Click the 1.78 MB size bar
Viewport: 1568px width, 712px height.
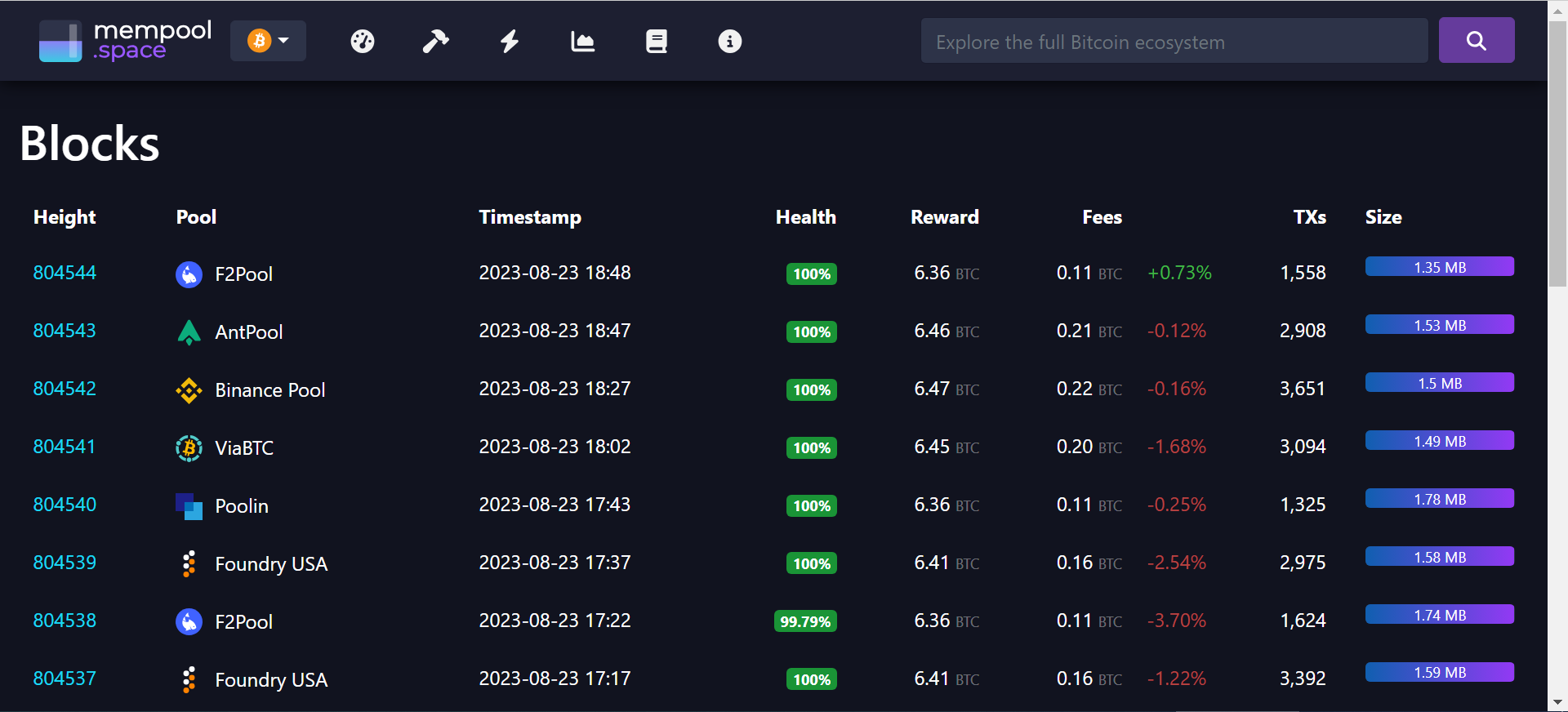pos(1440,499)
